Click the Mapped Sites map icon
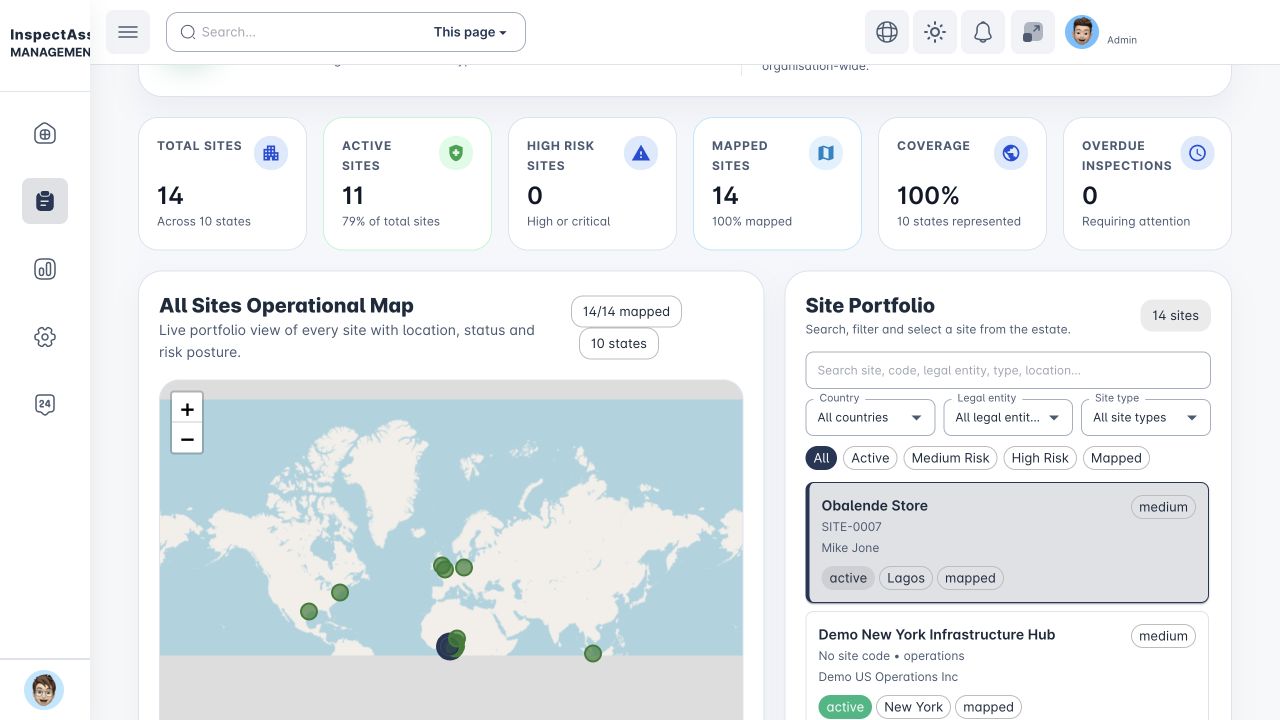Image resolution: width=1280 pixels, height=720 pixels. [x=826, y=153]
